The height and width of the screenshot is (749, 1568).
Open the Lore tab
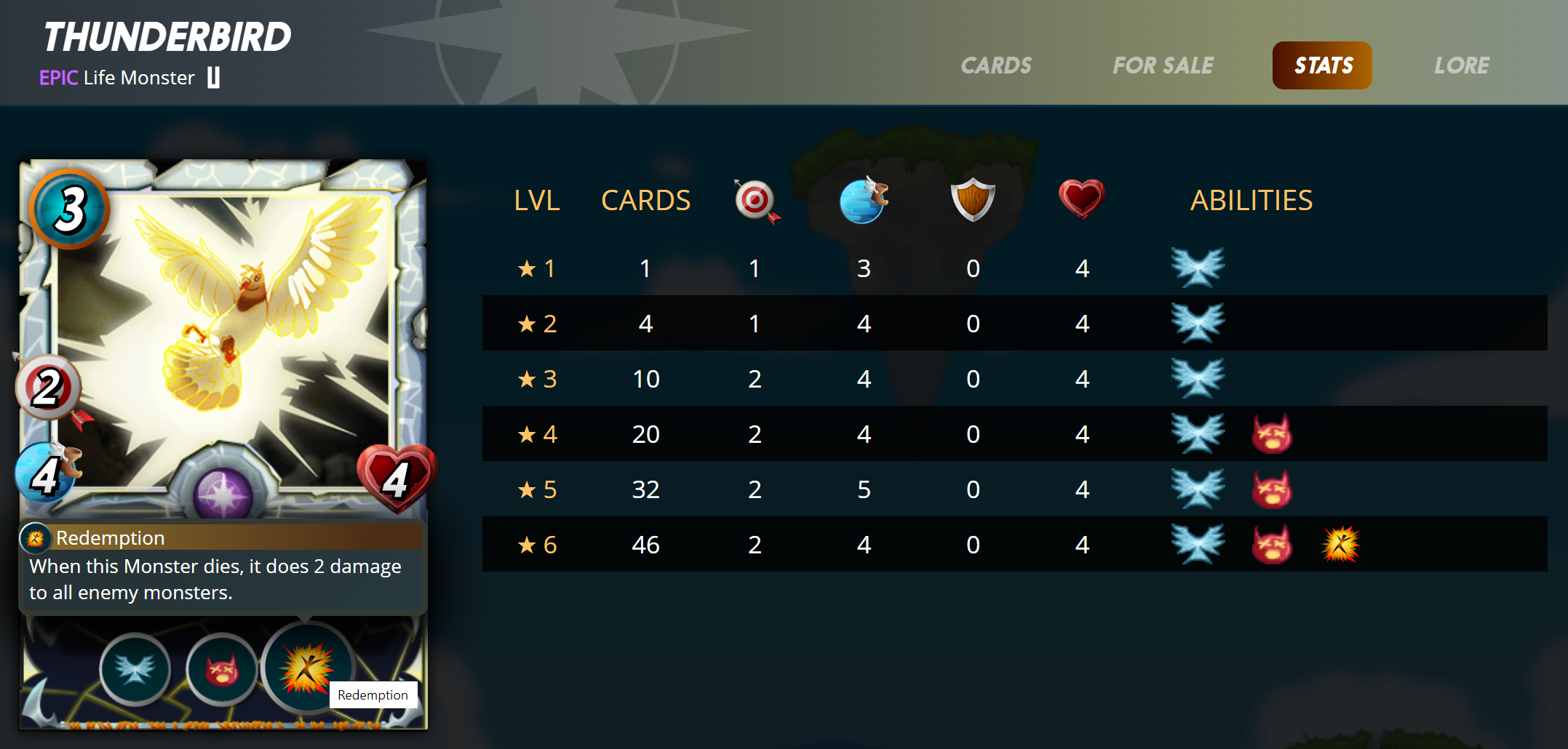[x=1462, y=65]
